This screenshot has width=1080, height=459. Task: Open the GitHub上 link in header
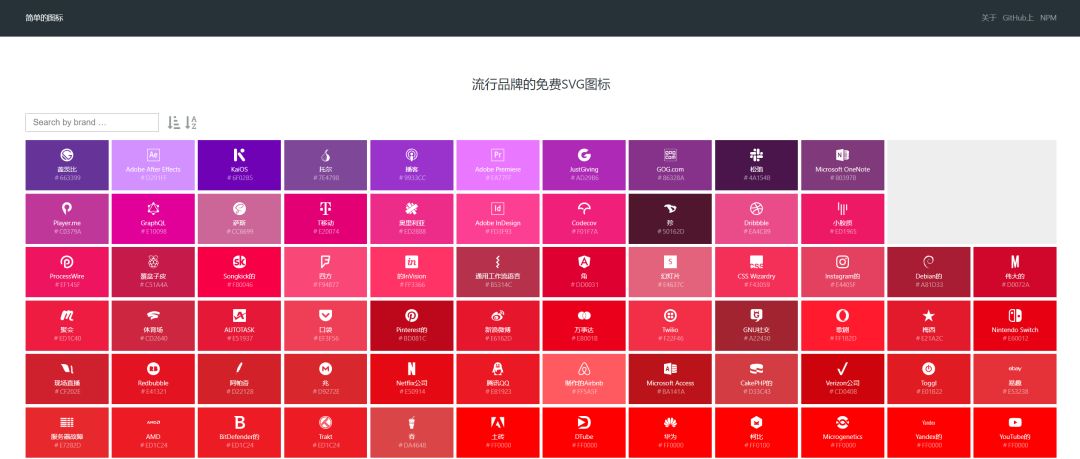[1018, 18]
